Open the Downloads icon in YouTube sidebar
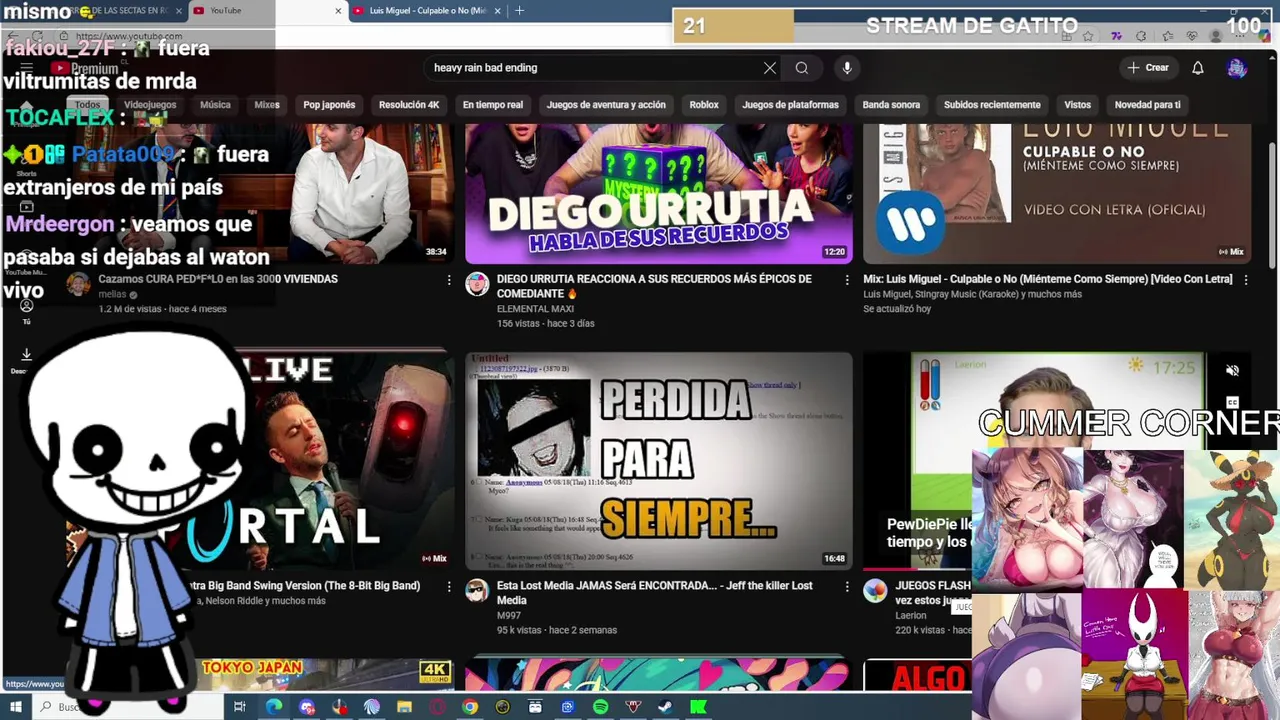The image size is (1280, 720). (26, 355)
